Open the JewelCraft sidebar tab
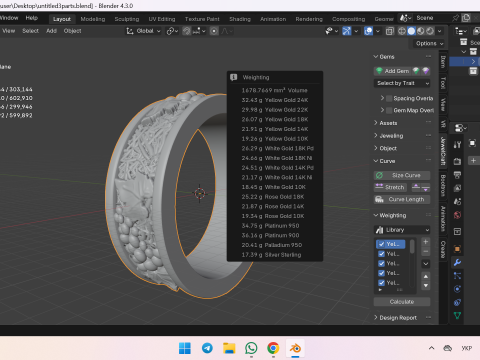Image resolution: width=480 pixels, height=360 pixels. click(x=443, y=151)
